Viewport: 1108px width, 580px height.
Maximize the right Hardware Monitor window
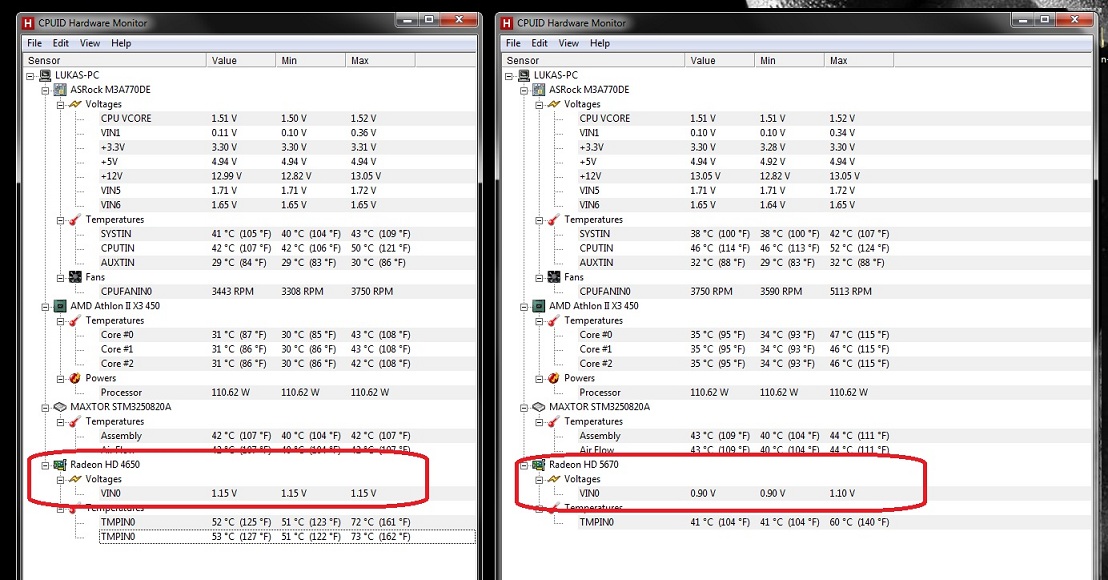click(1046, 20)
